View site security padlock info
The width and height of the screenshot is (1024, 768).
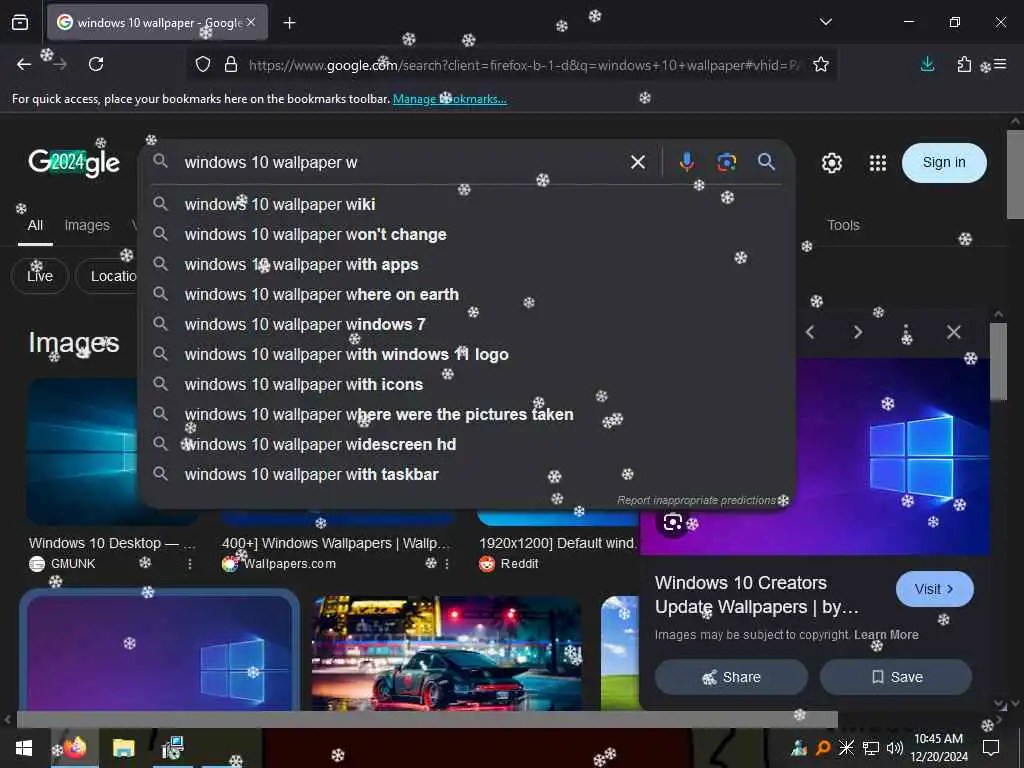[231, 64]
